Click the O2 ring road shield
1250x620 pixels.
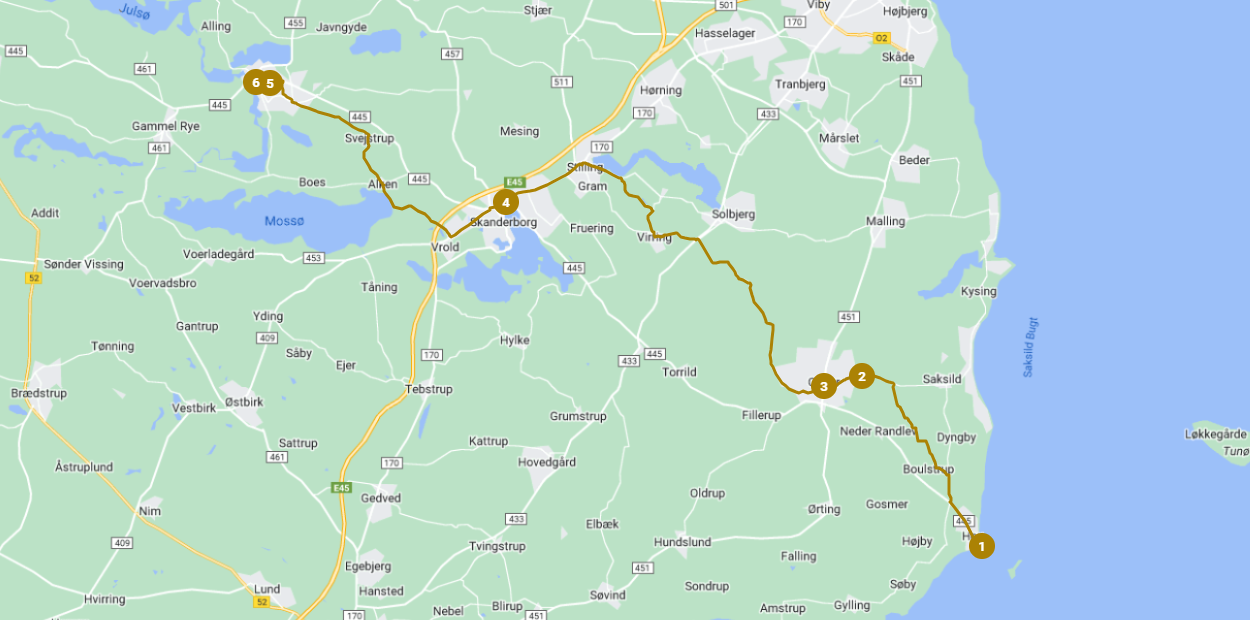pyautogui.click(x=881, y=38)
